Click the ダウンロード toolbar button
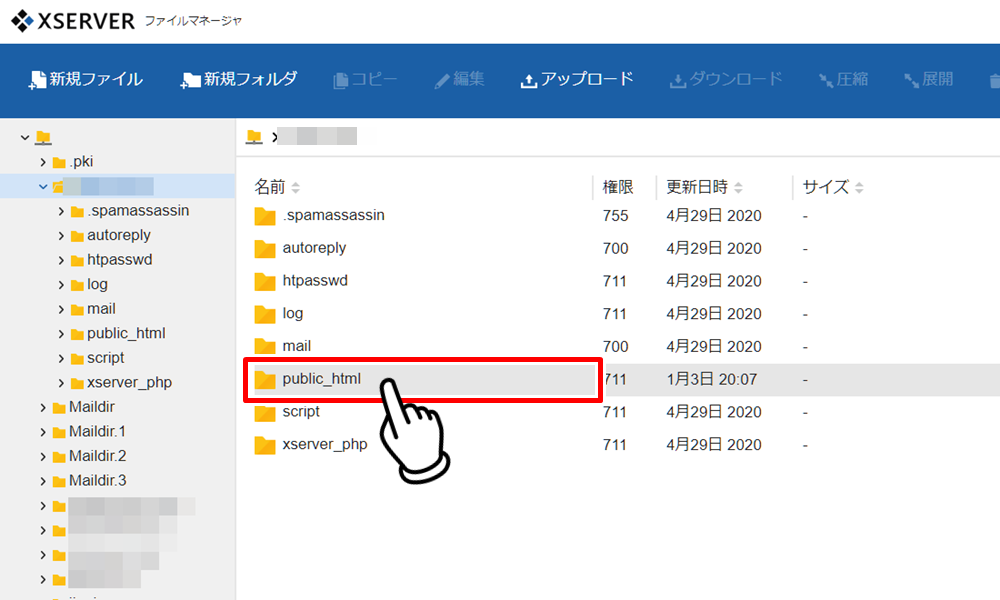Screen dimensions: 1000x600 pyautogui.click(x=726, y=80)
